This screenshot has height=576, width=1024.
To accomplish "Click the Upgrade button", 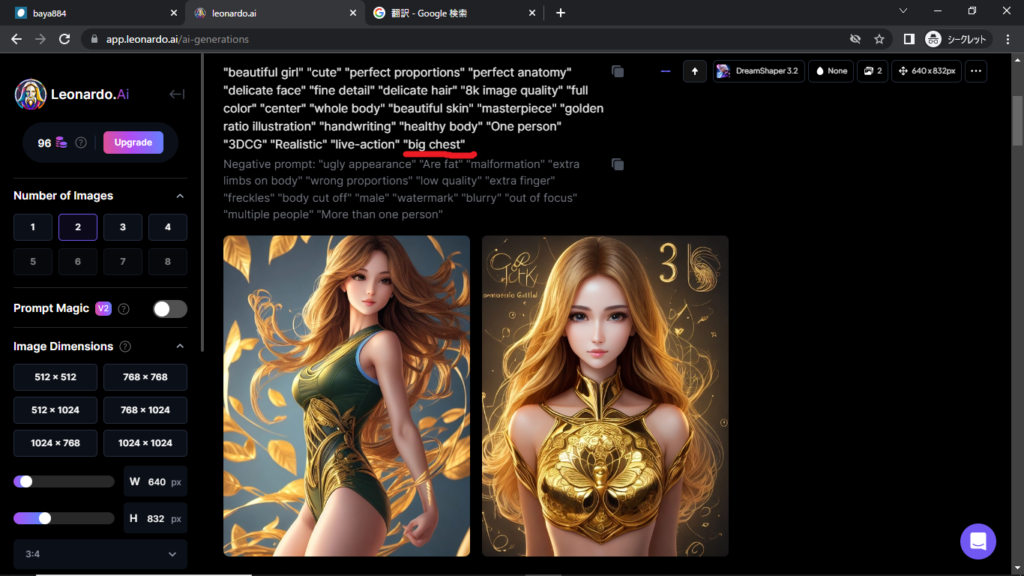I will point(133,142).
